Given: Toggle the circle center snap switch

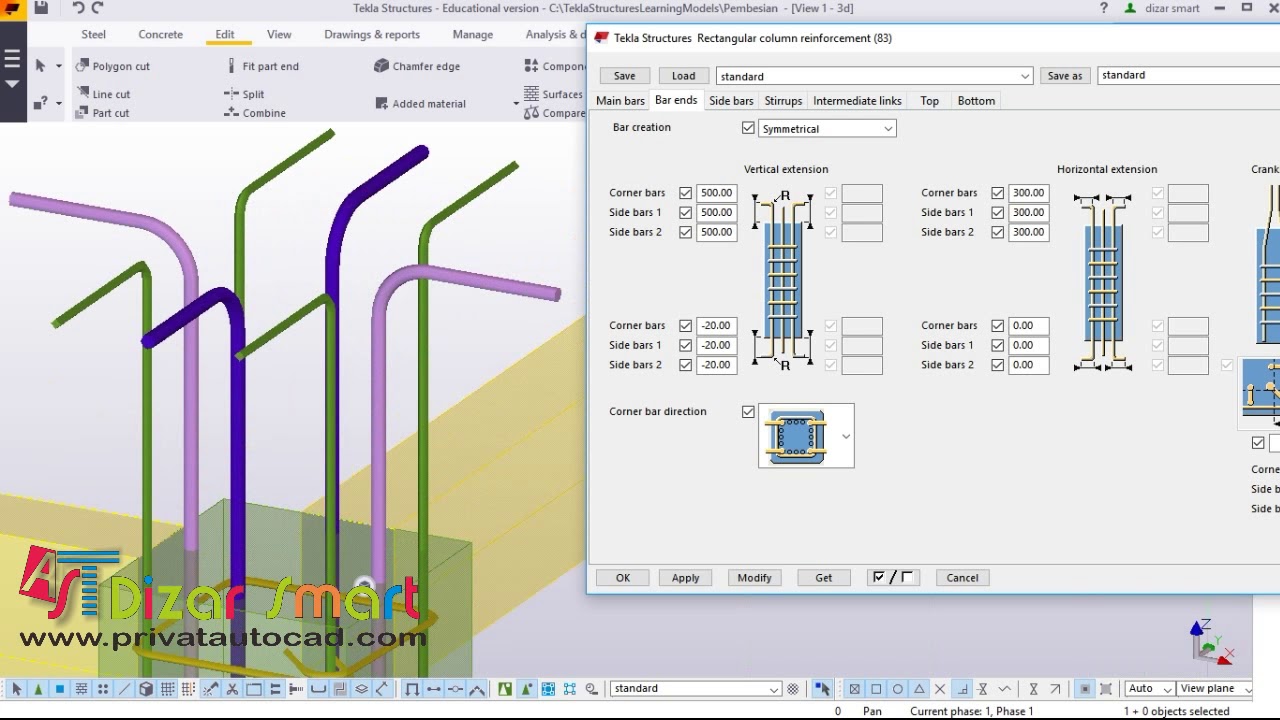Looking at the screenshot, I should click(x=897, y=689).
